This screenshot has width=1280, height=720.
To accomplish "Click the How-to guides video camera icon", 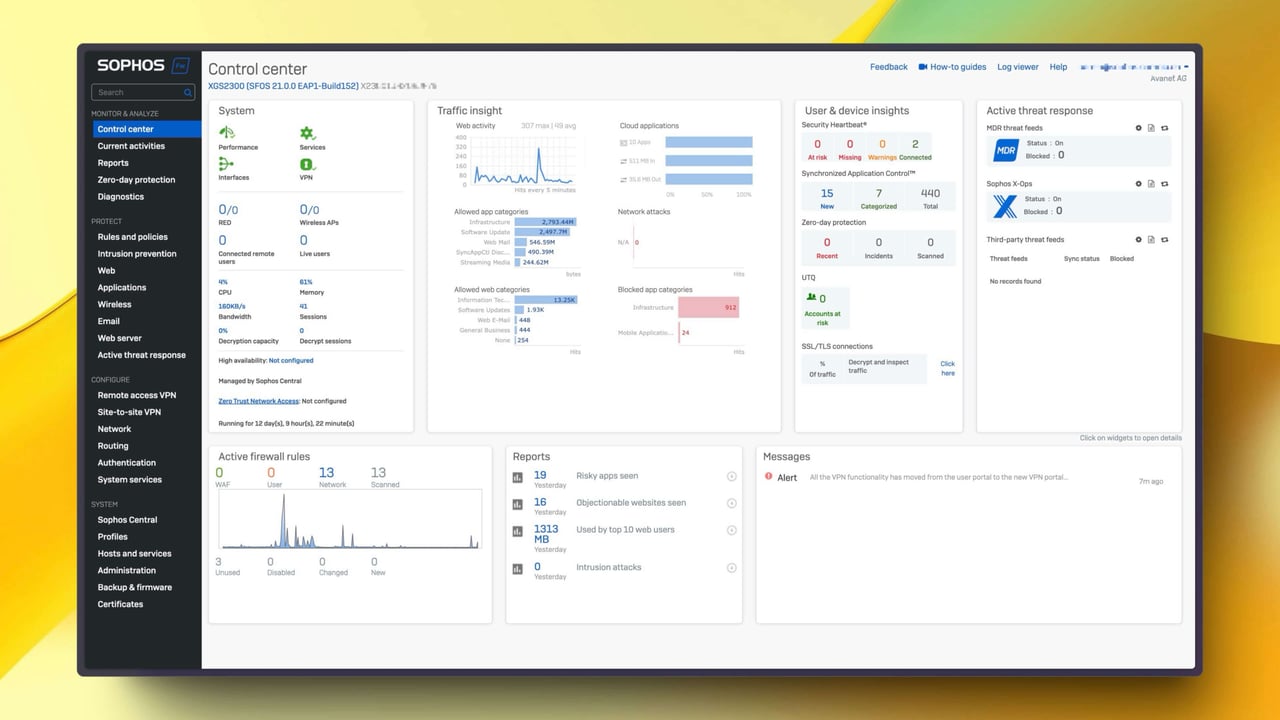I will pyautogui.click(x=923, y=67).
